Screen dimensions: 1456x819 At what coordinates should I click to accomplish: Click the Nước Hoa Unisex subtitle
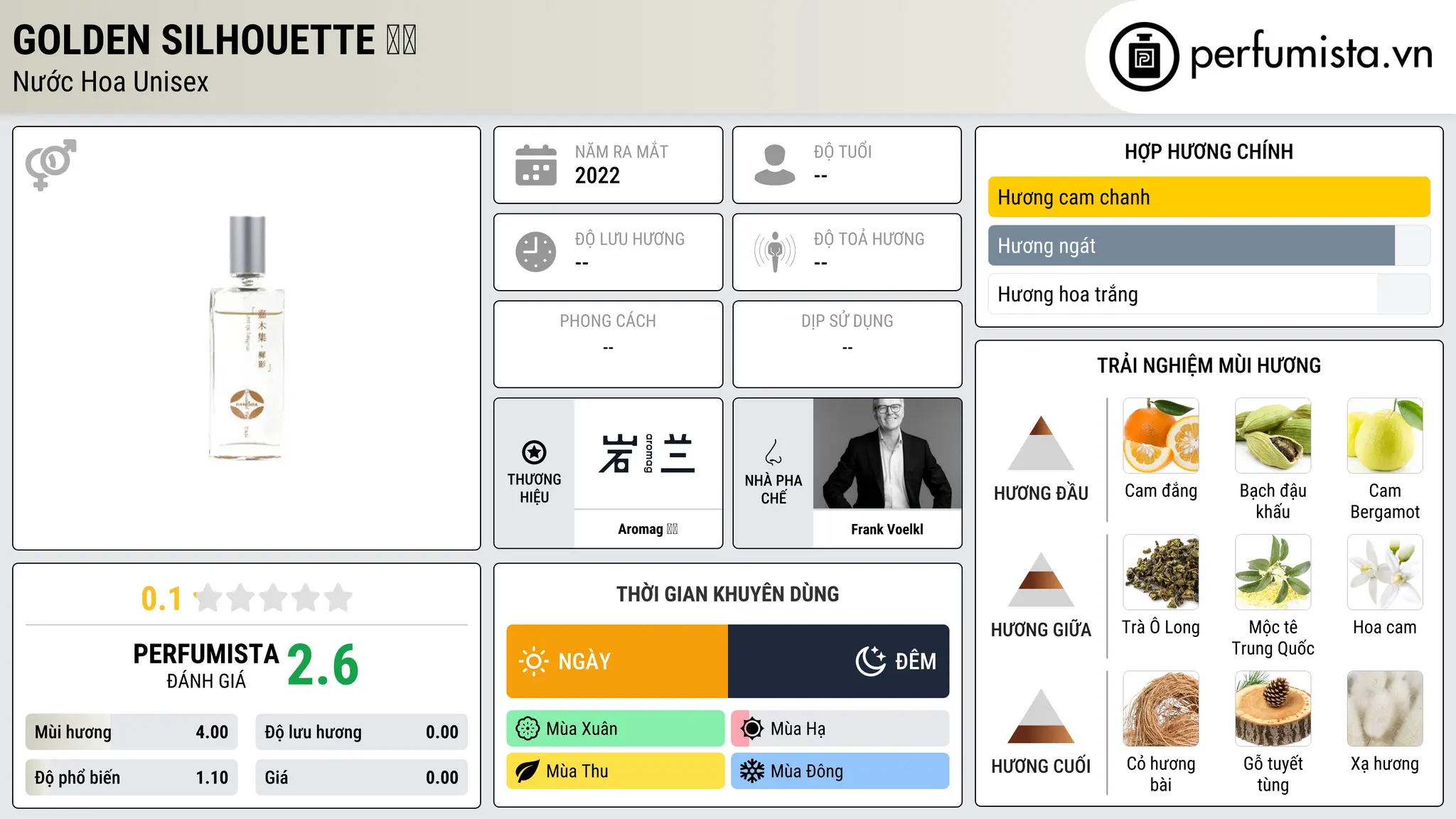(x=111, y=82)
